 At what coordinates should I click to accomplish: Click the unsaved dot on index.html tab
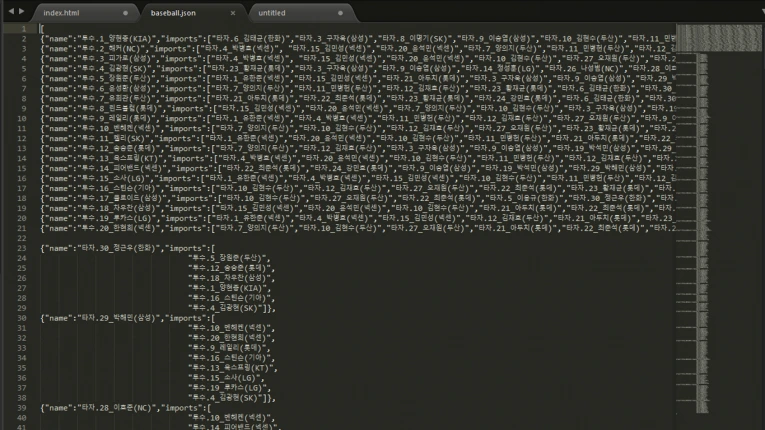[x=125, y=13]
